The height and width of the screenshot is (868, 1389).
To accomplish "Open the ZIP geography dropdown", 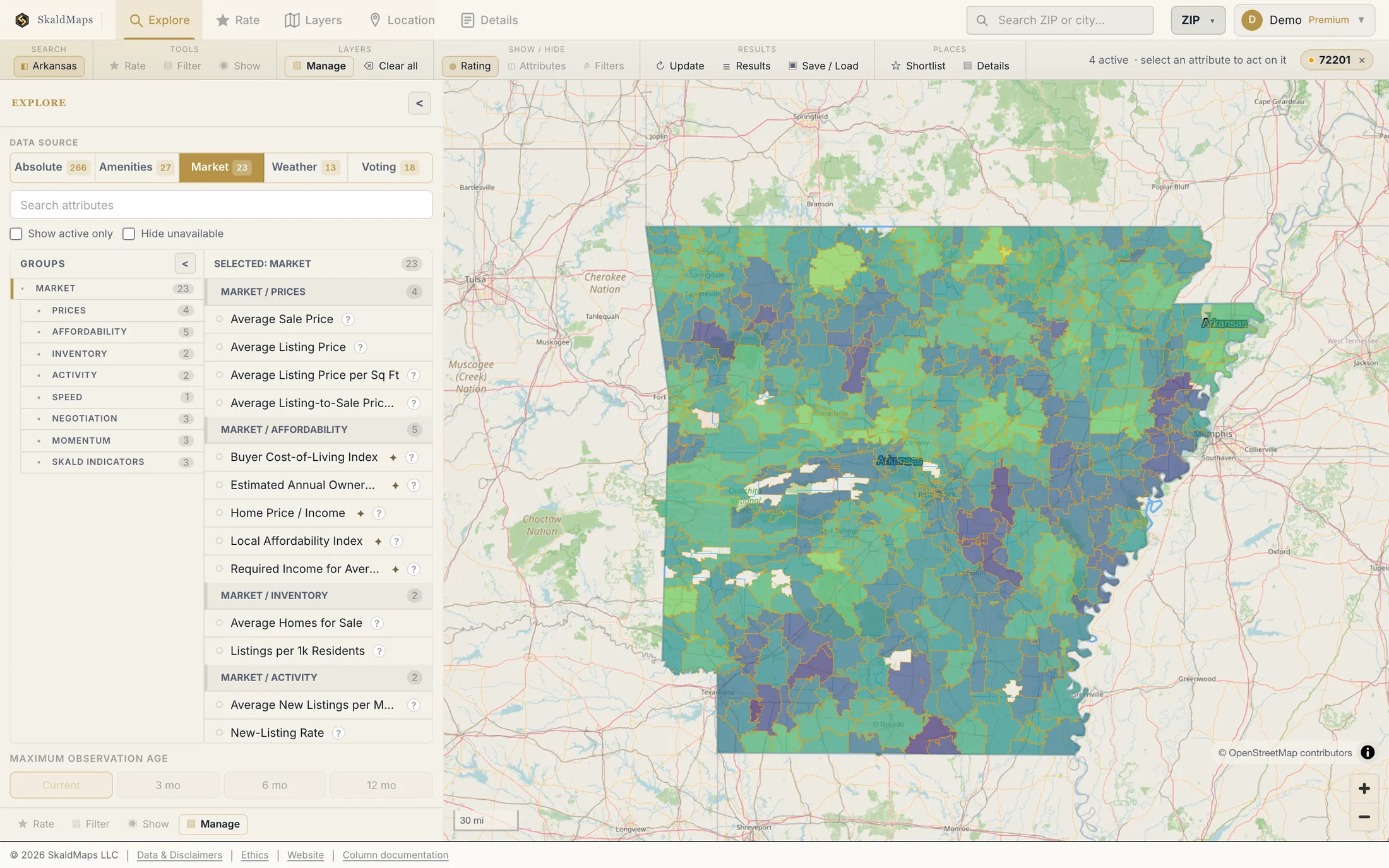I will [x=1198, y=20].
